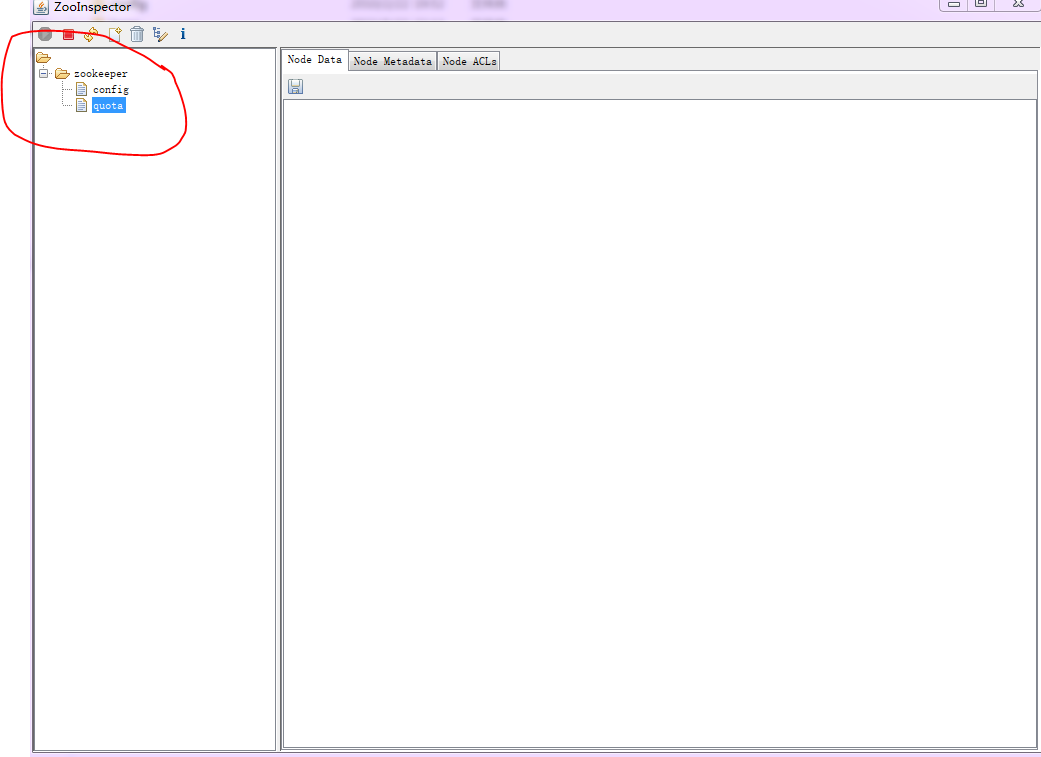Click the Save floppy disk icon in Node Data
Viewport: 1041px width, 757px height.
pyautogui.click(x=295, y=86)
